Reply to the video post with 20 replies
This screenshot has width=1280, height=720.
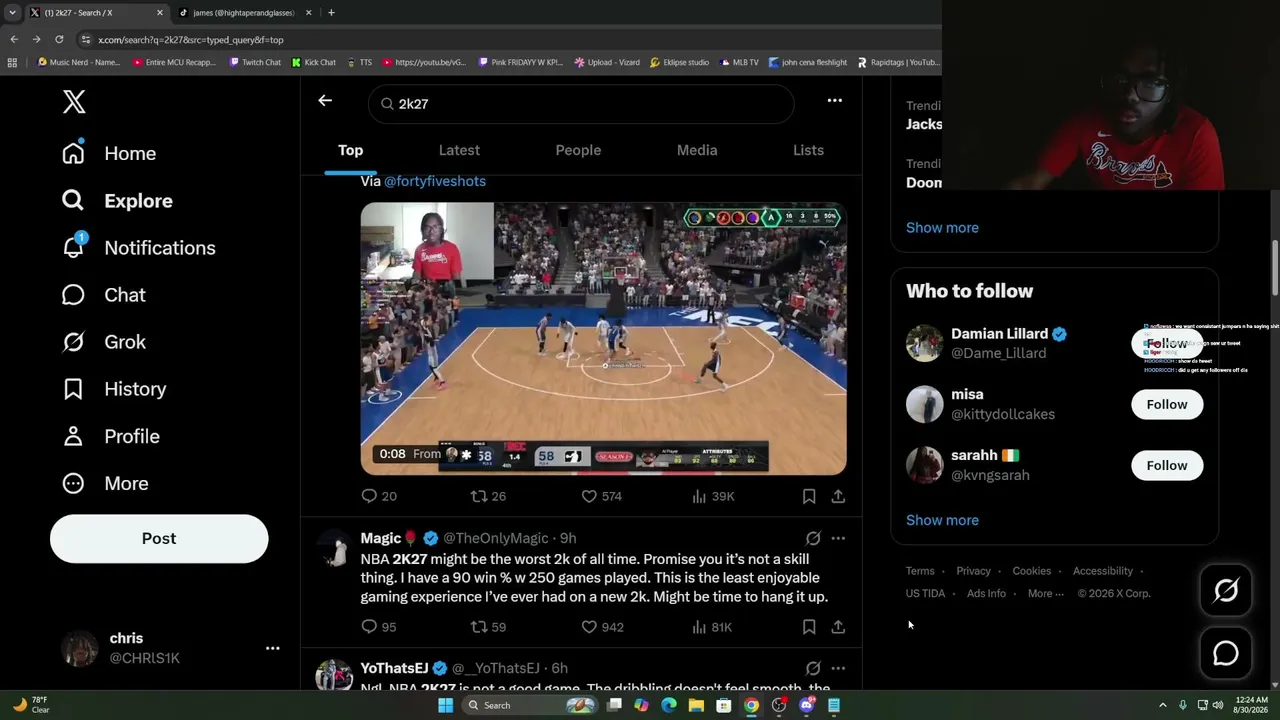tap(379, 496)
